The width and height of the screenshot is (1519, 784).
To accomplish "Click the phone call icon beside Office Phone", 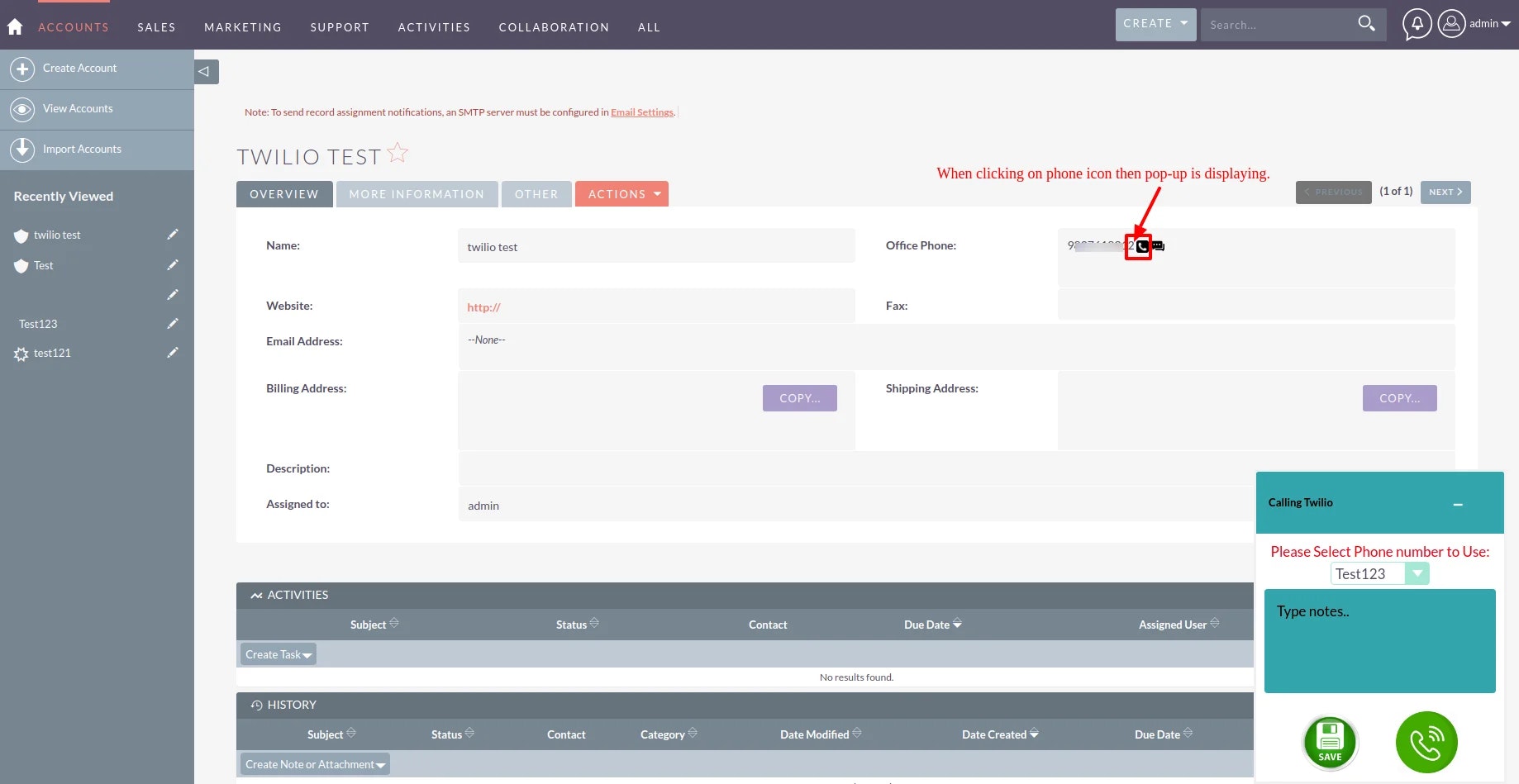I will (1142, 246).
